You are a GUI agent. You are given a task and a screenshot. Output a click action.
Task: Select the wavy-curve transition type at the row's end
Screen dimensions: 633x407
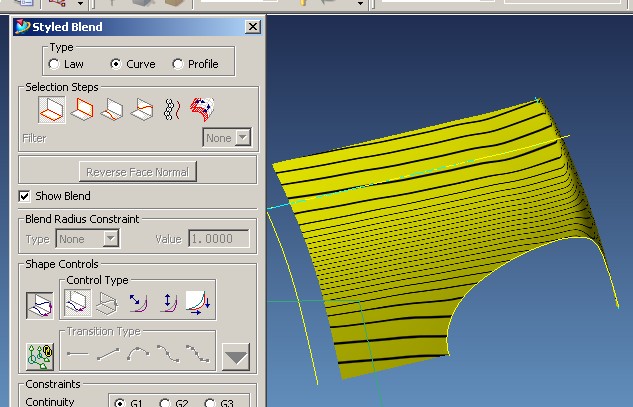click(x=198, y=354)
